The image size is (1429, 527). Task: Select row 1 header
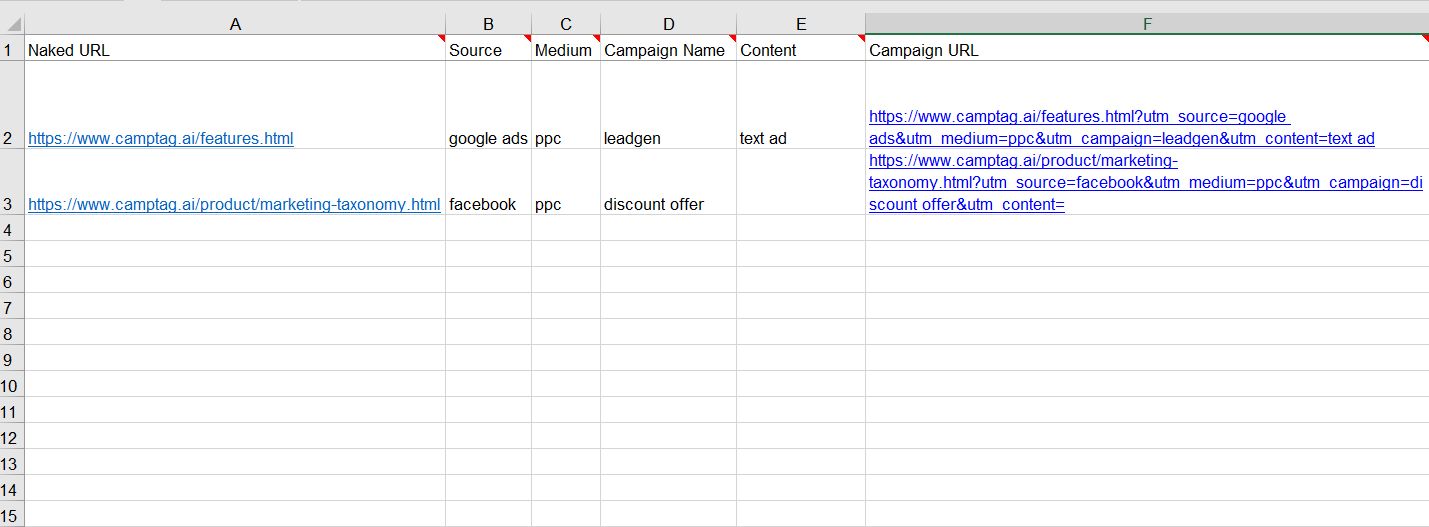pos(11,50)
